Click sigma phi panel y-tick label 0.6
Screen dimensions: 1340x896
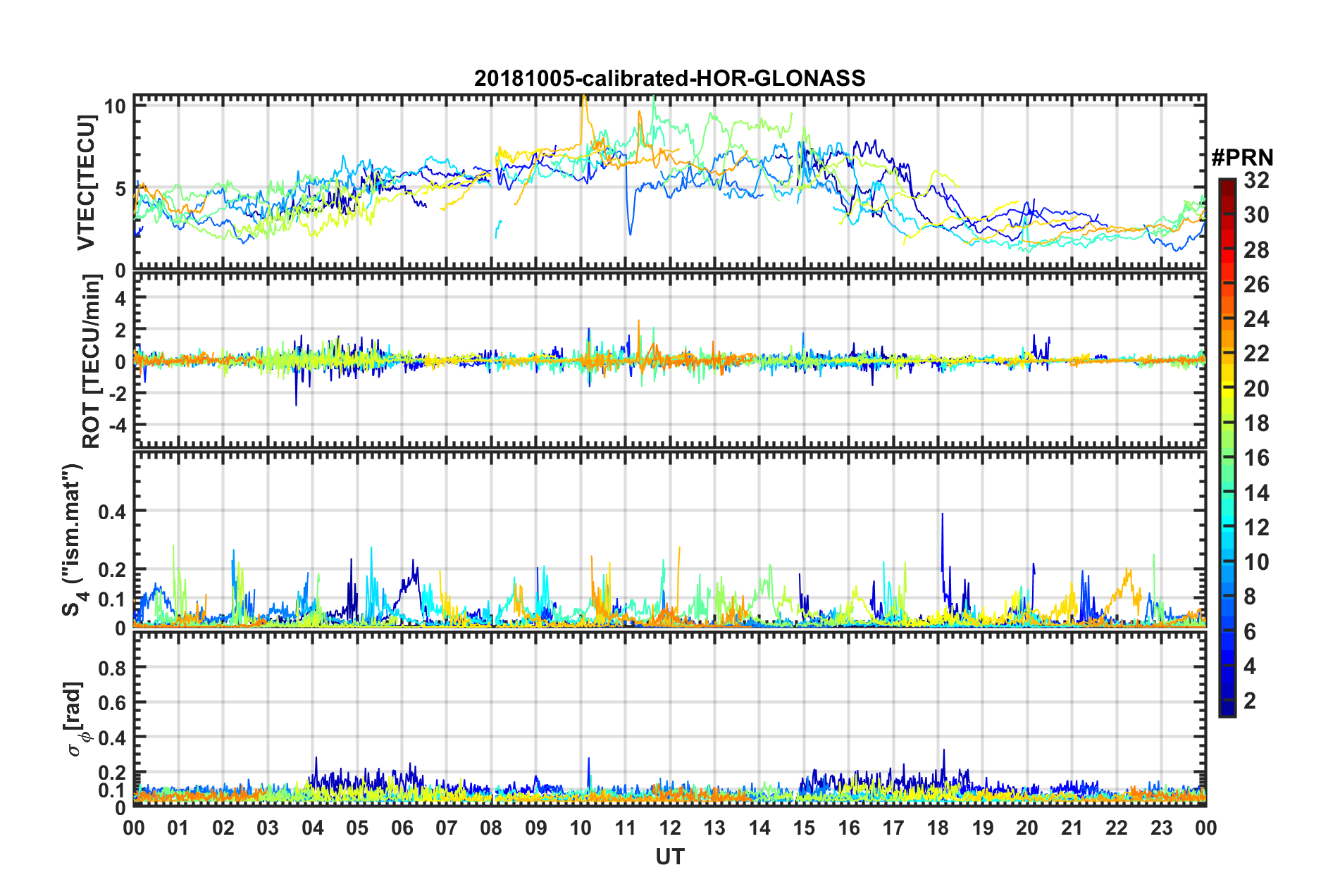[x=112, y=703]
